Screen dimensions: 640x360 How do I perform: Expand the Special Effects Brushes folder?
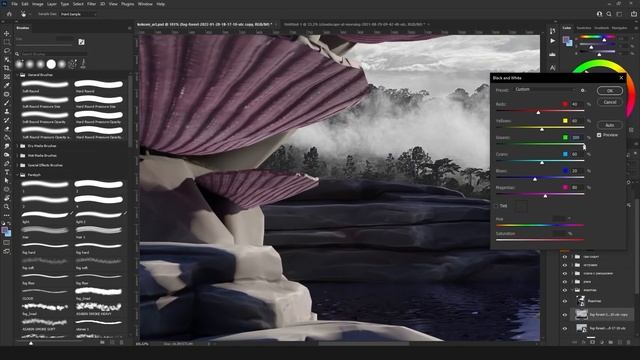click(x=18, y=165)
